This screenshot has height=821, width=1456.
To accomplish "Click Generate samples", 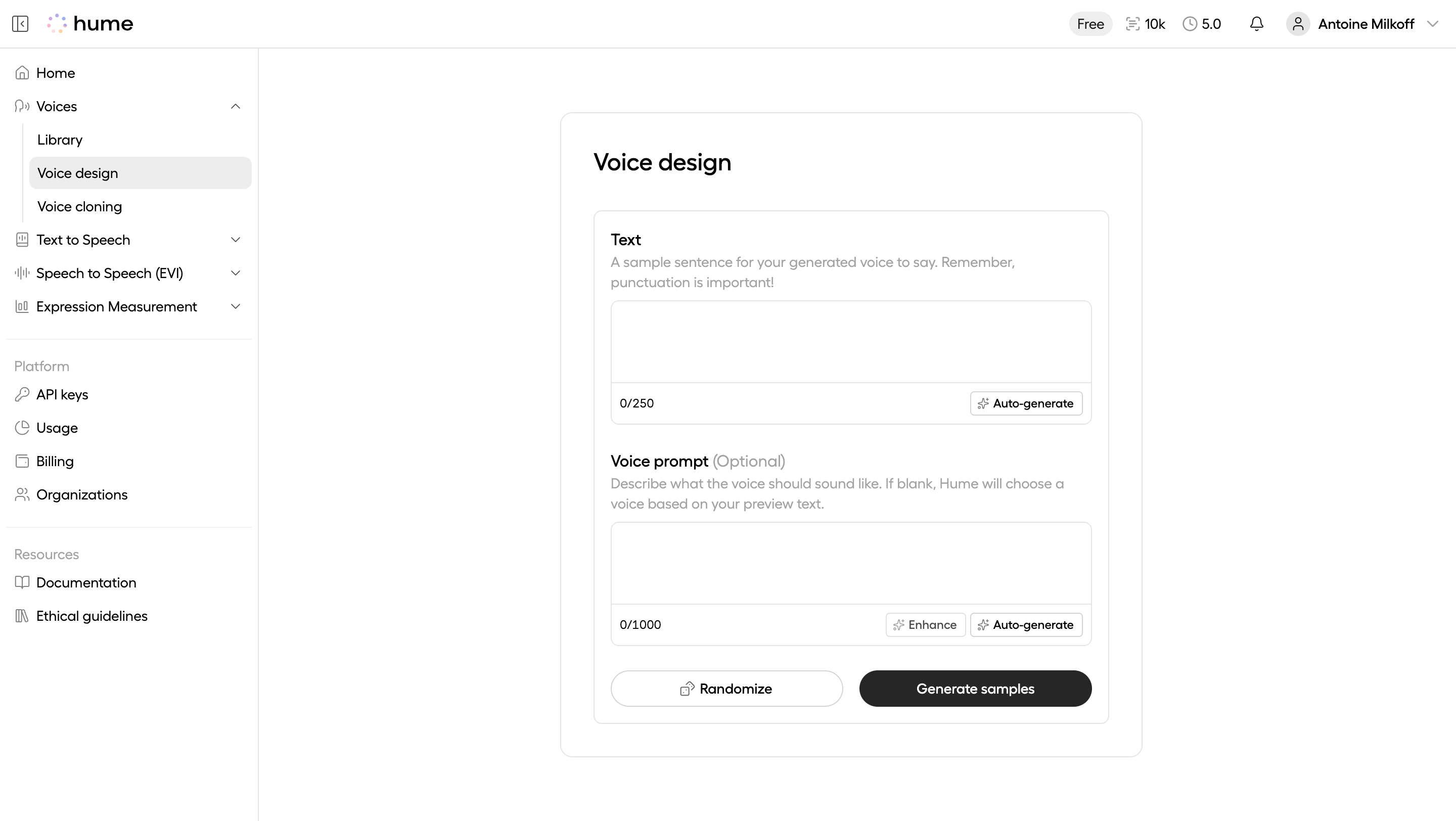I will tap(975, 688).
